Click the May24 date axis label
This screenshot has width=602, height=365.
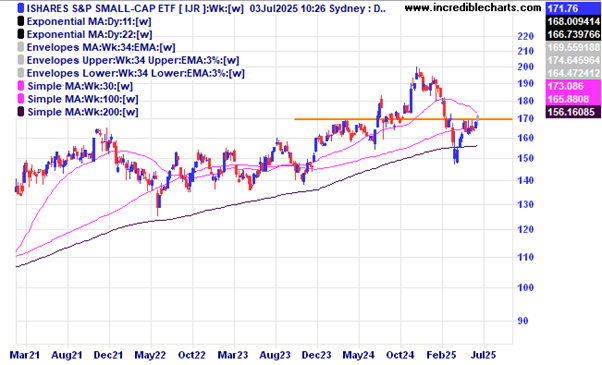pos(358,355)
